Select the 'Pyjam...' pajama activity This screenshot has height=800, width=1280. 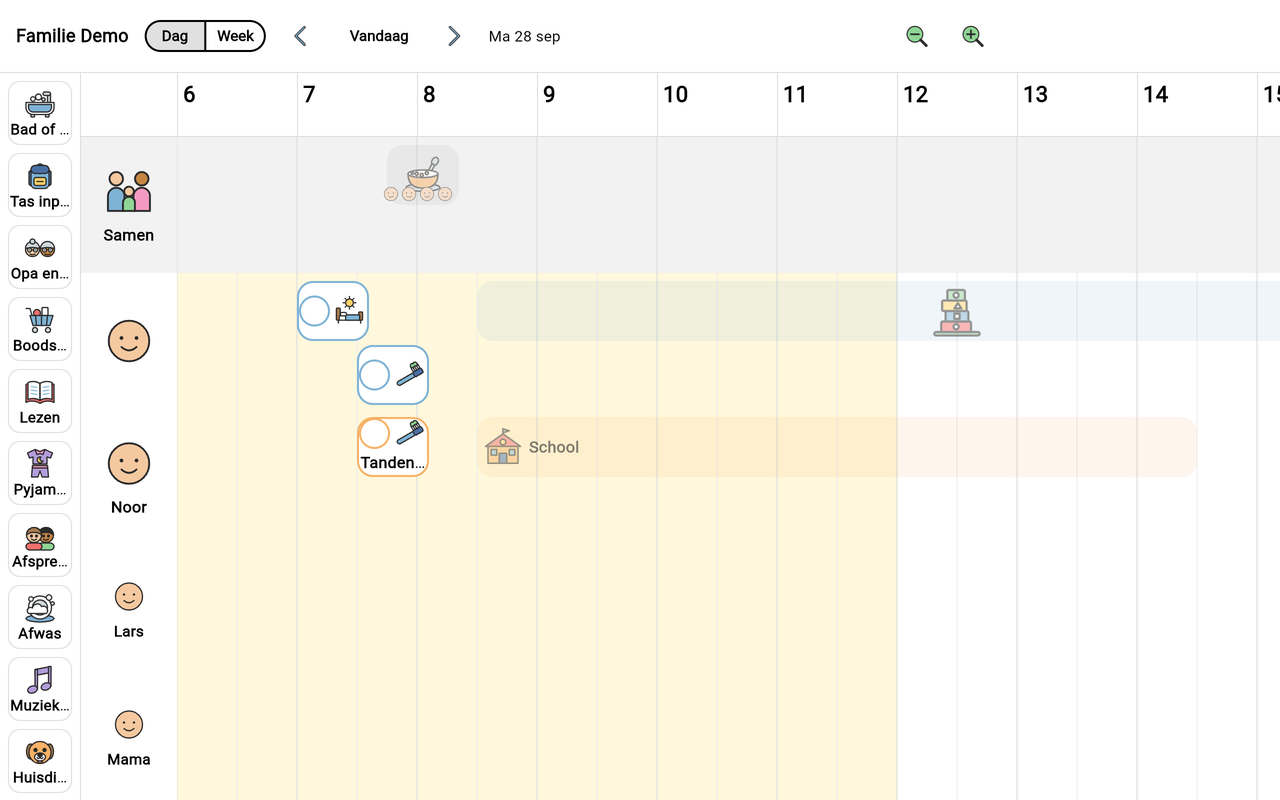[x=40, y=473]
